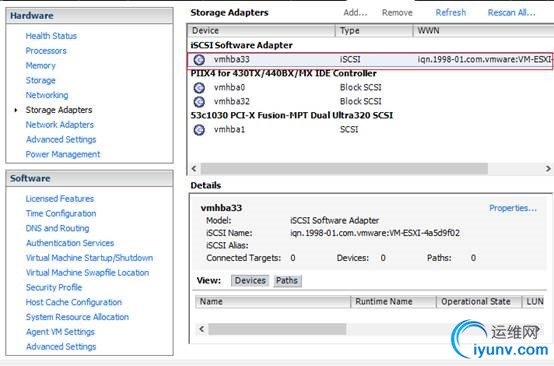Screen dimensions: 554x366
Task: Click the vmhba33 adapter icon
Action: 199,60
